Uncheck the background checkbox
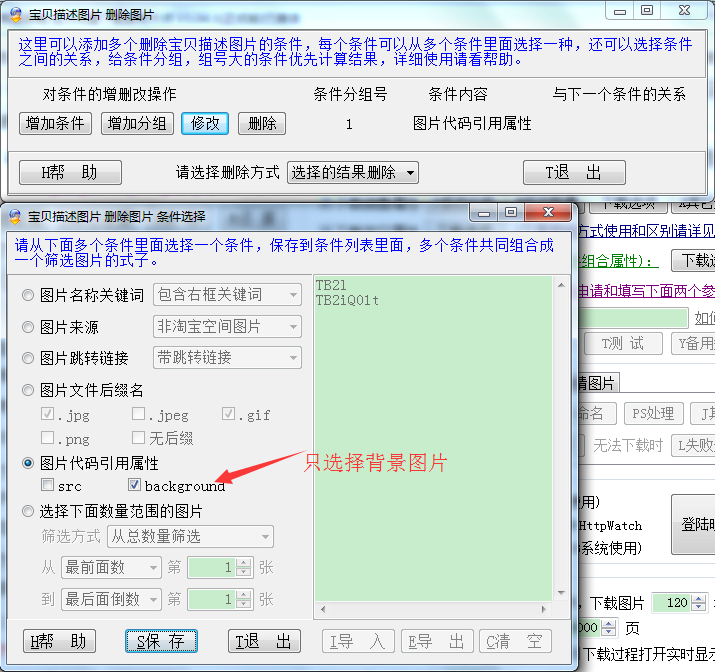This screenshot has width=715, height=672. [x=135, y=486]
